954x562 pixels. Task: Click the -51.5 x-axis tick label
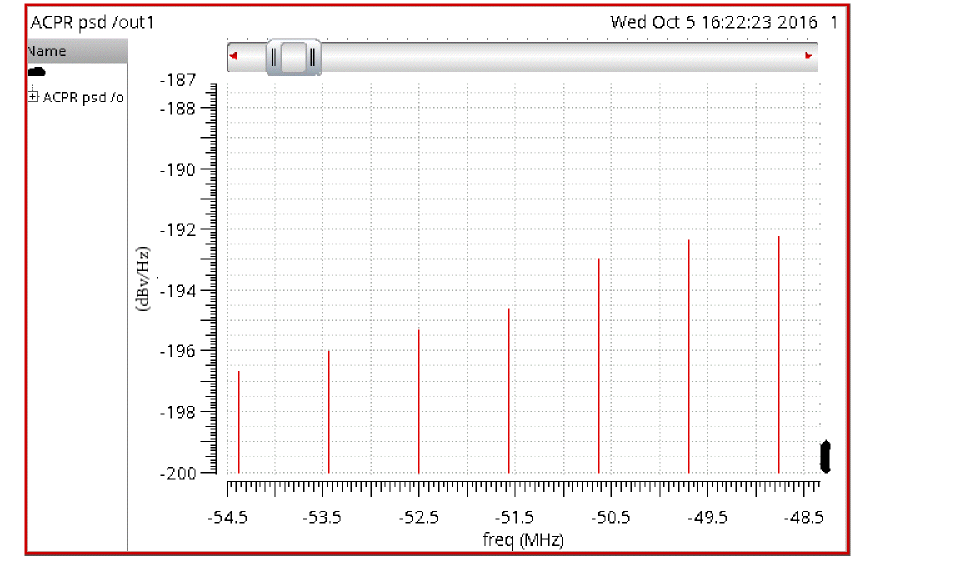[x=514, y=518]
